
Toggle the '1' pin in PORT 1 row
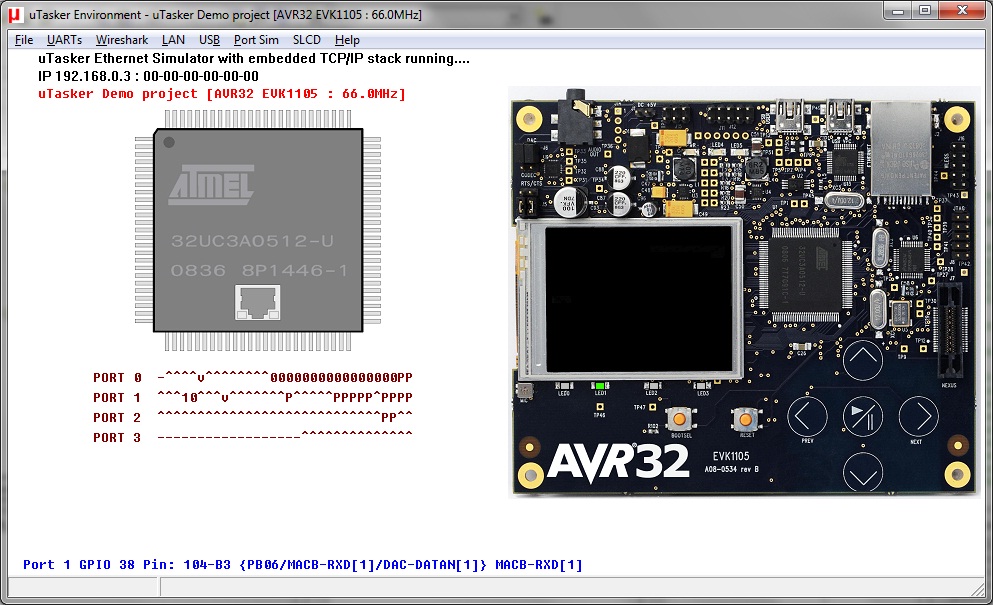(185, 398)
